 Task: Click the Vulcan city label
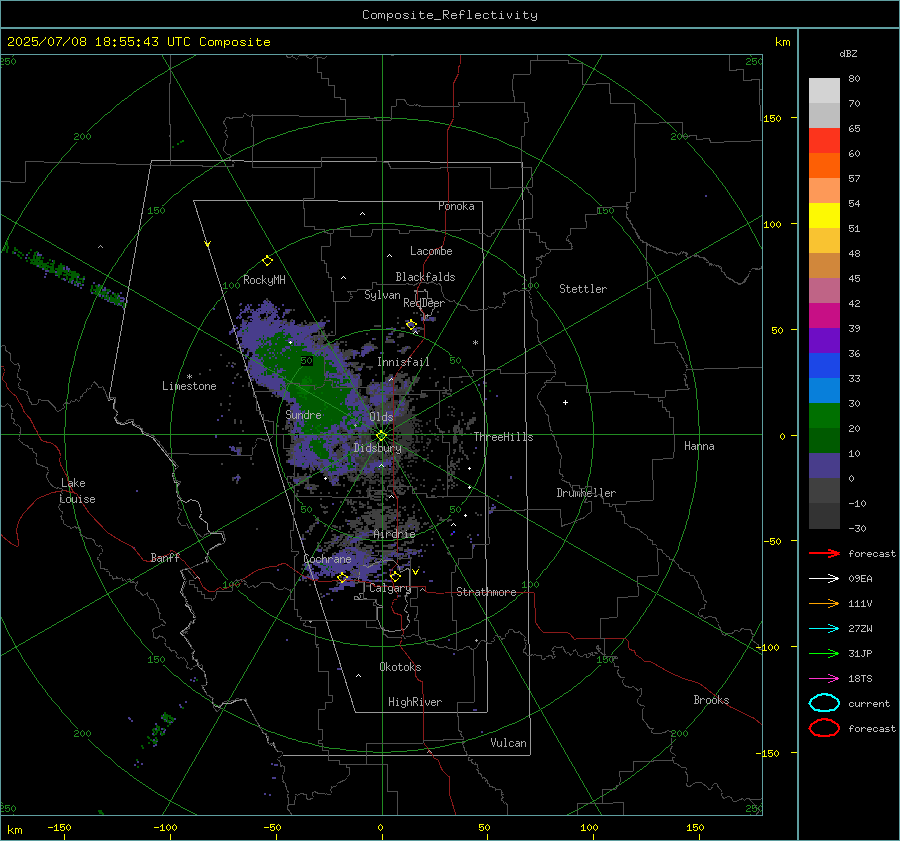508,743
